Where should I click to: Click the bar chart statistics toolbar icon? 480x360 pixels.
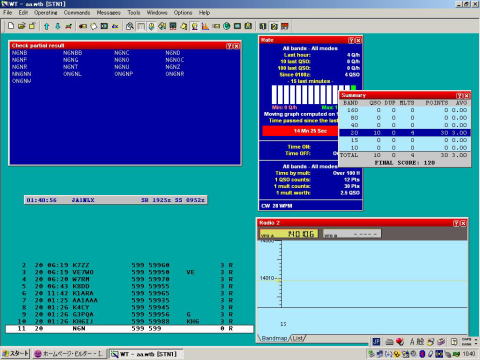pyautogui.click(x=205, y=26)
